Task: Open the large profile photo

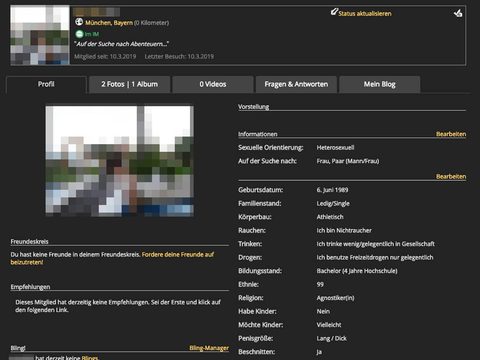Action: (120, 161)
